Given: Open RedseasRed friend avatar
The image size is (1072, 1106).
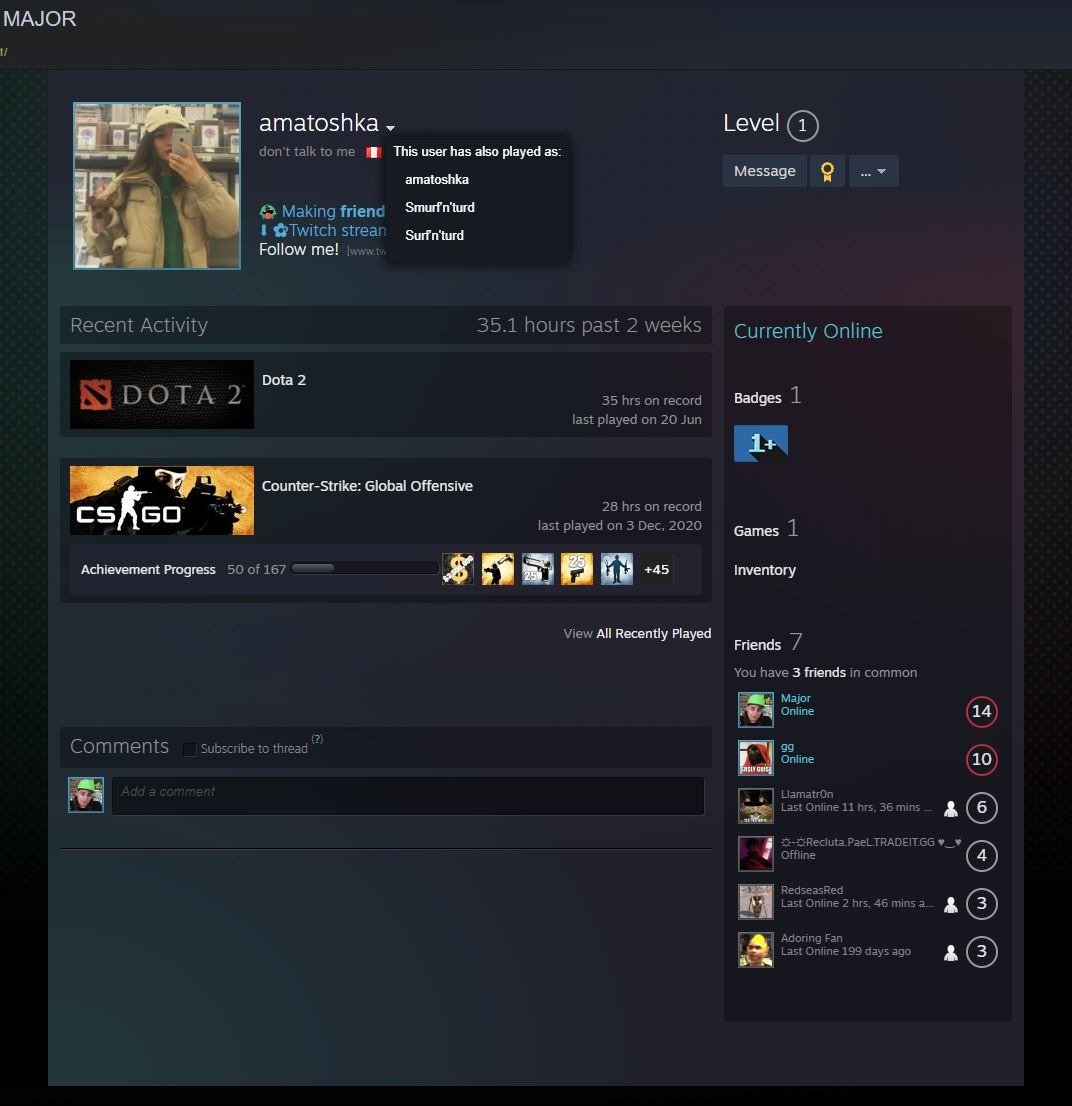Looking at the screenshot, I should (x=755, y=901).
